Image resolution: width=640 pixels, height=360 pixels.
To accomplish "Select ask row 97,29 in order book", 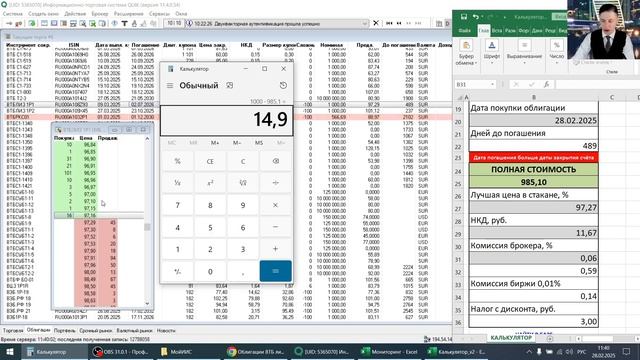I will (x=99, y=223).
